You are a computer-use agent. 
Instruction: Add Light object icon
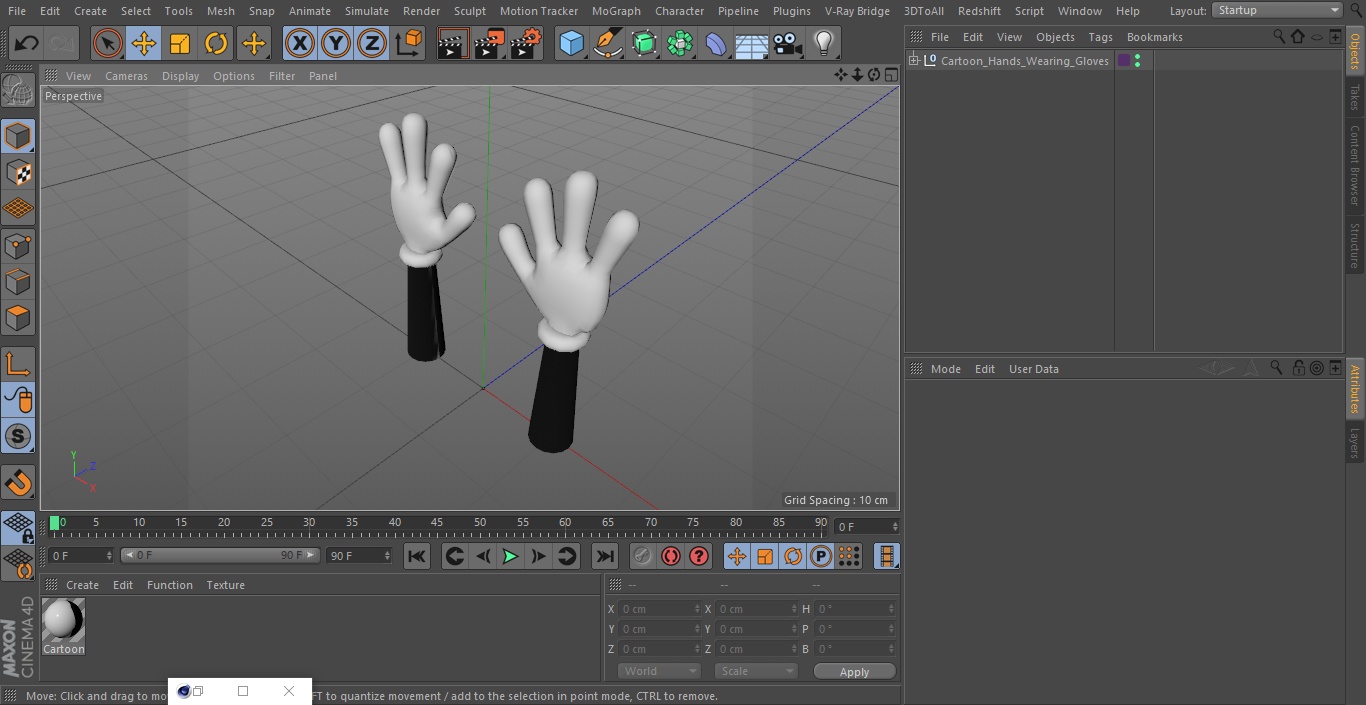point(823,43)
